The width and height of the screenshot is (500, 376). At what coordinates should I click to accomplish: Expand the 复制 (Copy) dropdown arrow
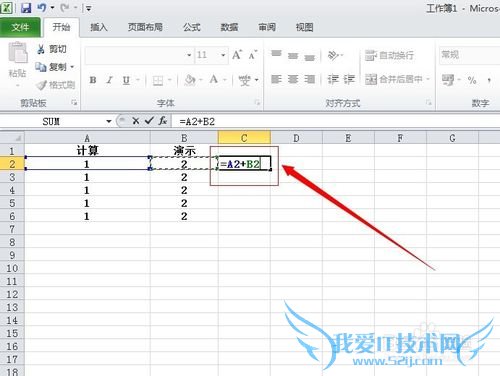(x=72, y=67)
